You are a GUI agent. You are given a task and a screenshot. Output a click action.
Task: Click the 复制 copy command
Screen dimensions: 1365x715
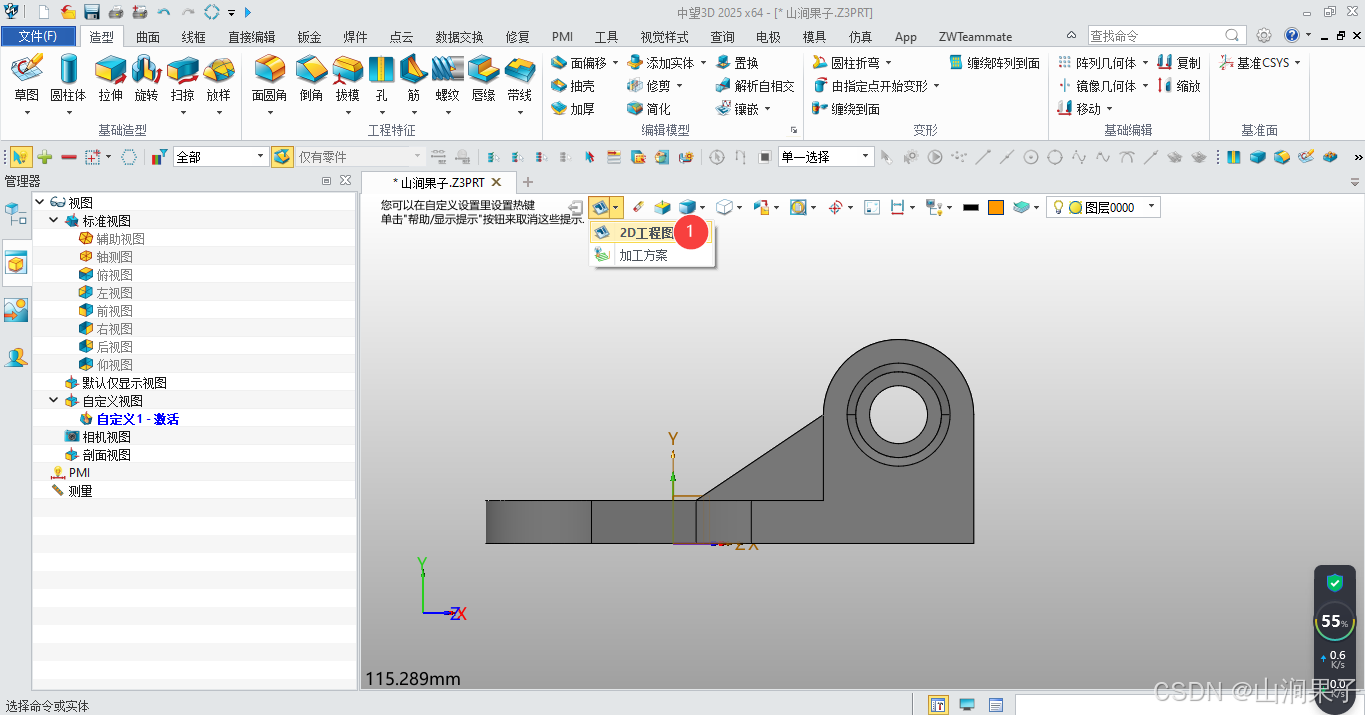click(1178, 63)
